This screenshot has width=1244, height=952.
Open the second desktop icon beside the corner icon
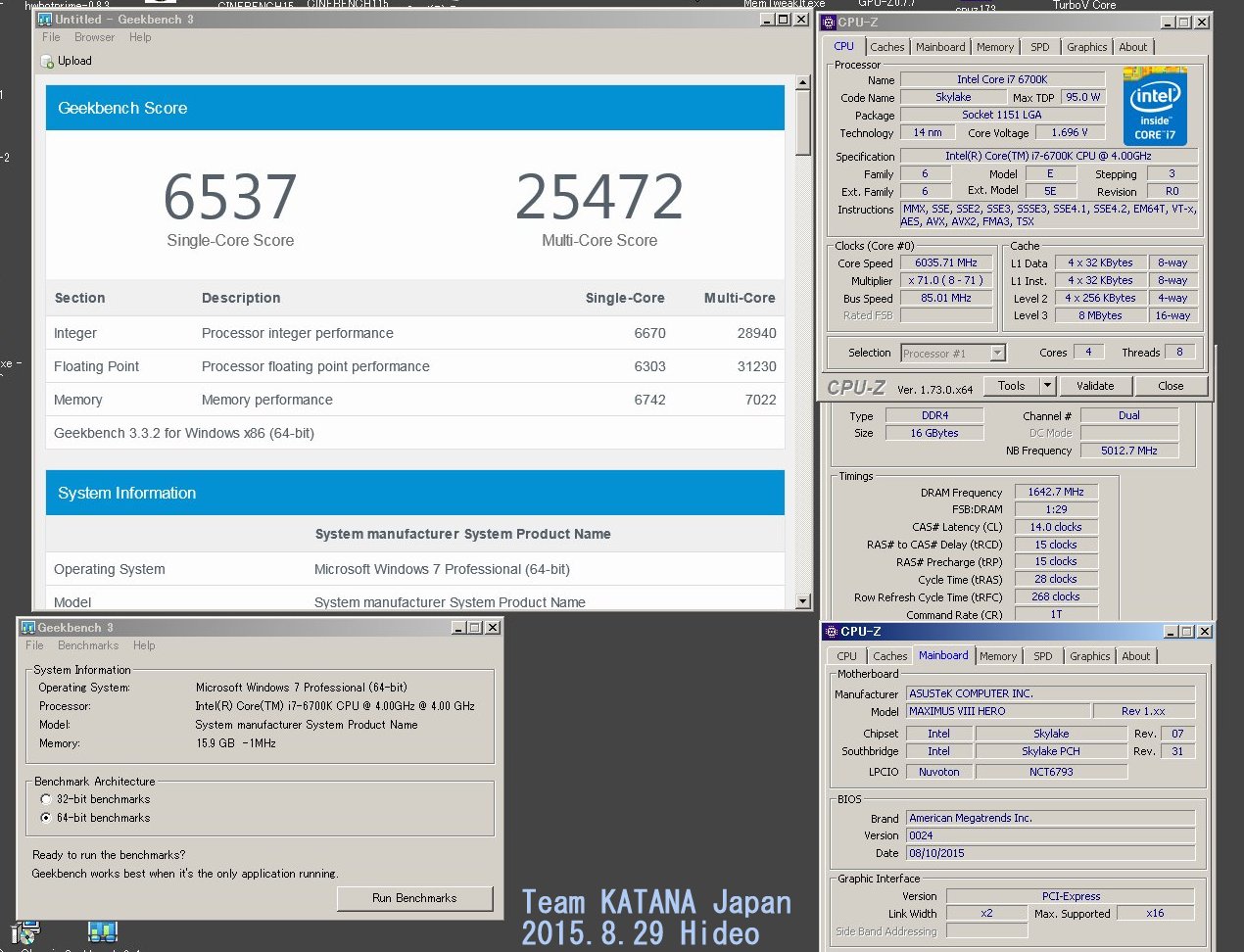click(102, 932)
